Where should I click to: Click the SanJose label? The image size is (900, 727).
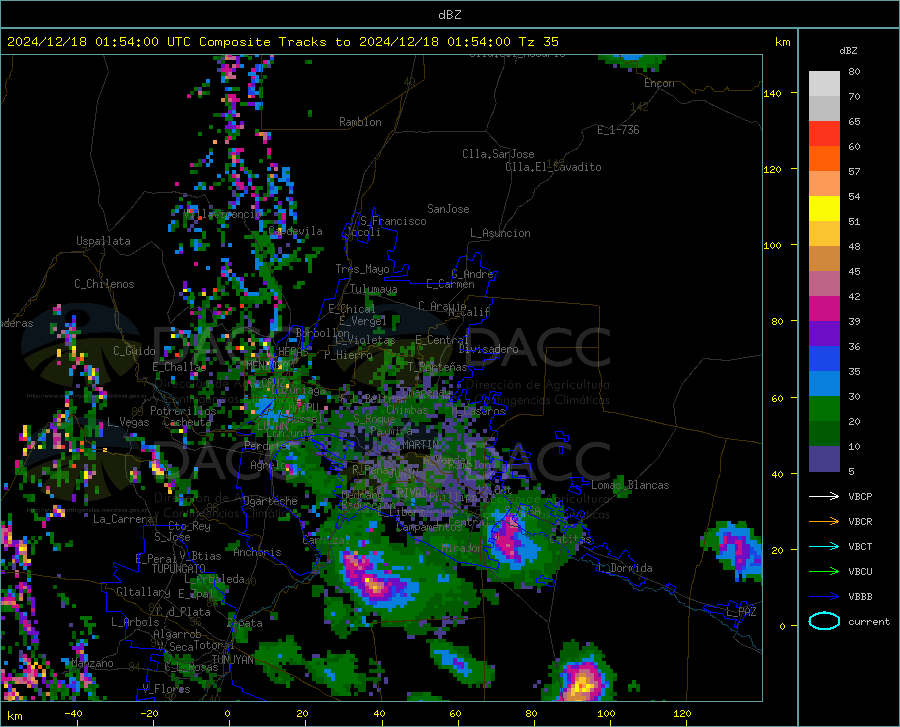[x=448, y=209]
